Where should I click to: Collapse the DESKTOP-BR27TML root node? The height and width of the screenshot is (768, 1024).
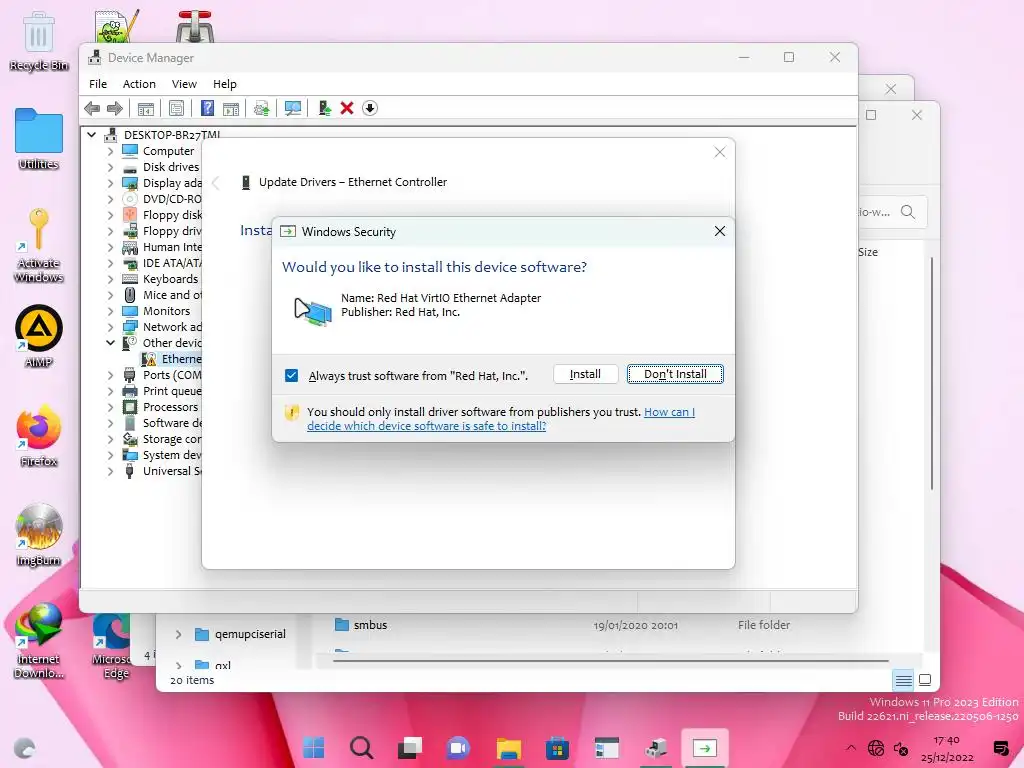tap(91, 135)
